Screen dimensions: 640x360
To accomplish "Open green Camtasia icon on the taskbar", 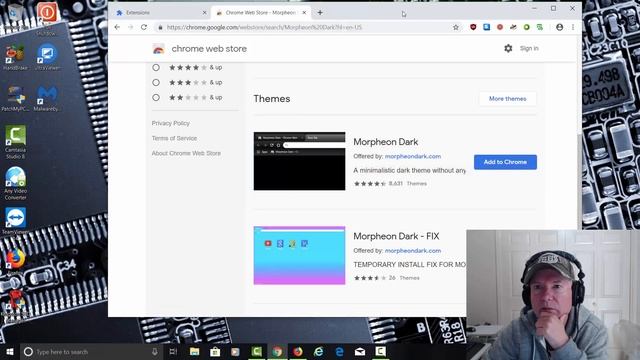I will tap(257, 351).
